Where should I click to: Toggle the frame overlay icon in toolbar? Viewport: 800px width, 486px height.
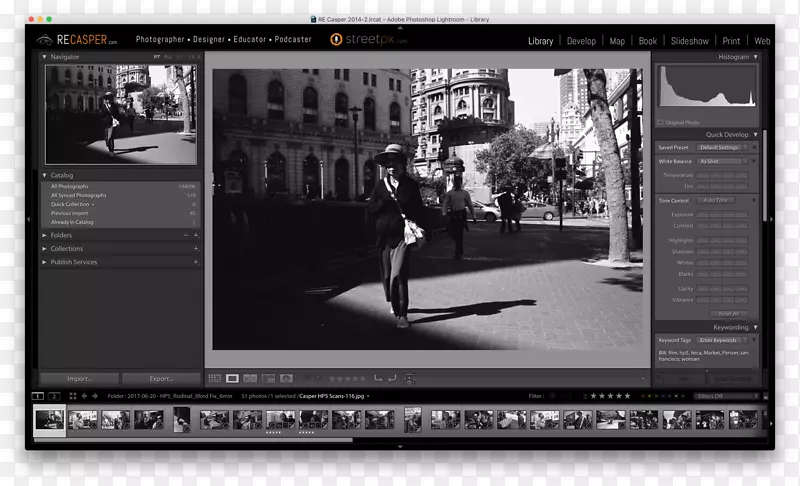coord(409,378)
